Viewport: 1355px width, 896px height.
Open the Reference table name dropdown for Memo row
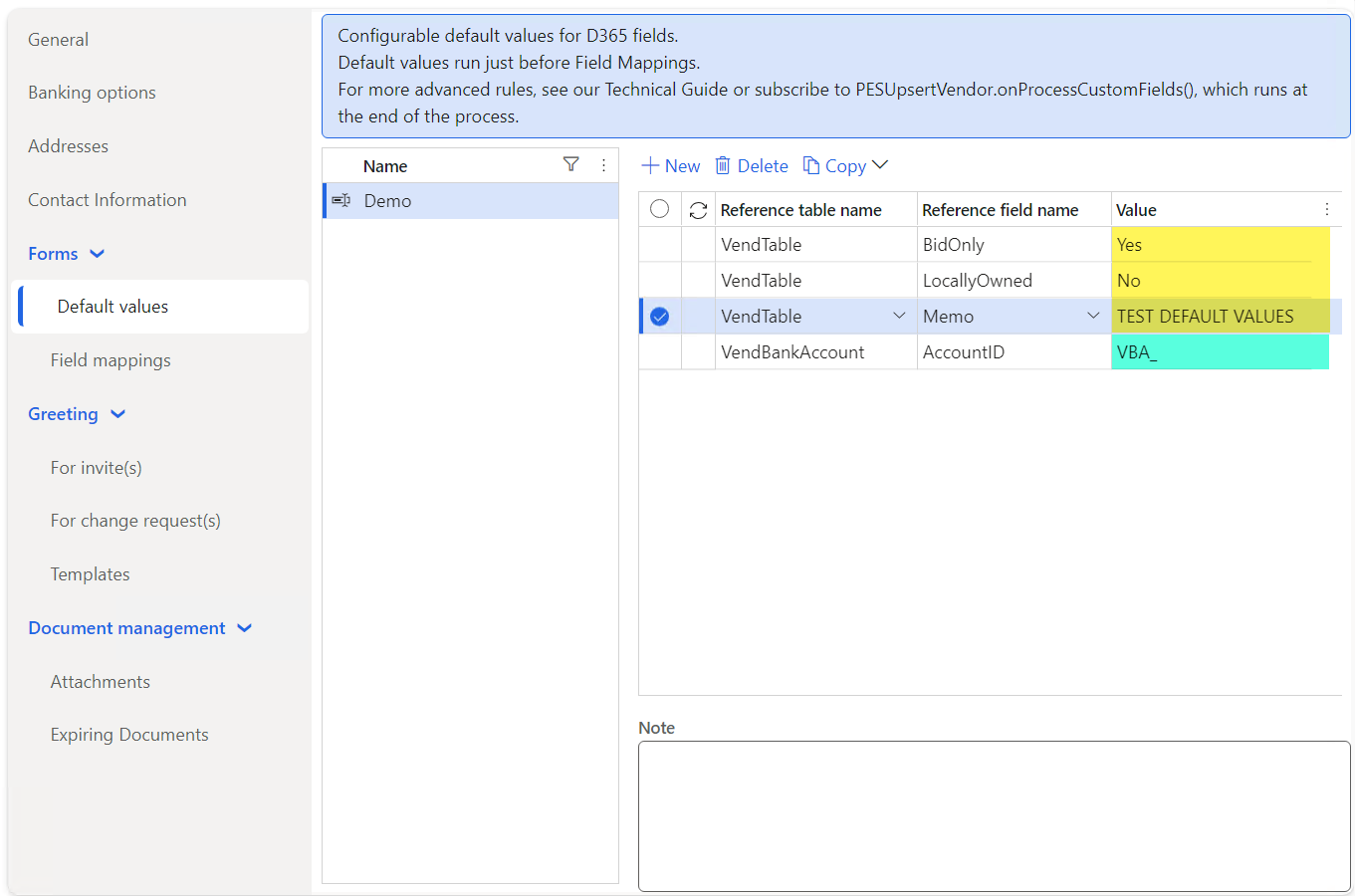[x=899, y=316]
